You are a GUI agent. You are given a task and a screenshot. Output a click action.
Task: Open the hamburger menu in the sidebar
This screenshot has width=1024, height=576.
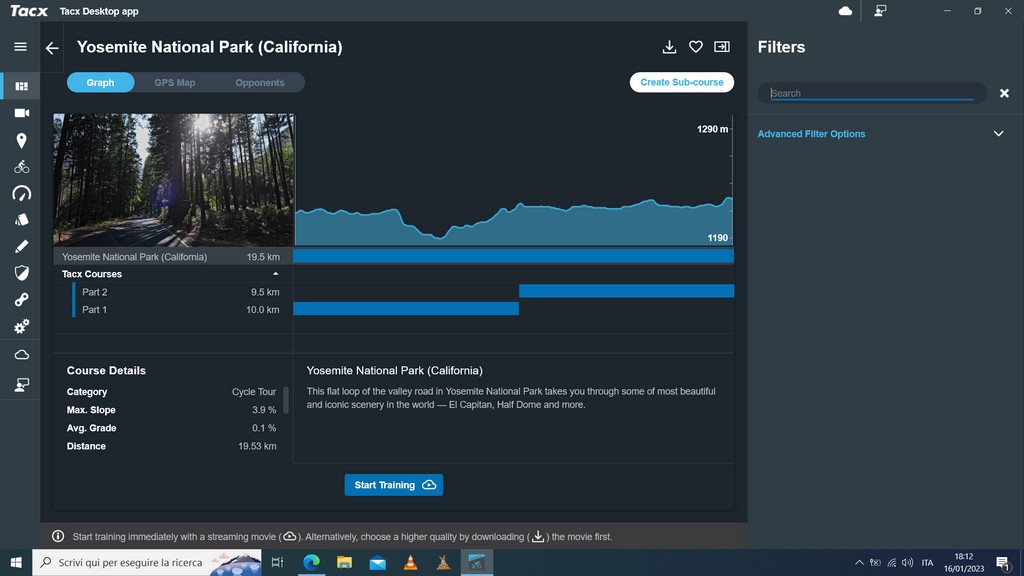click(20, 47)
